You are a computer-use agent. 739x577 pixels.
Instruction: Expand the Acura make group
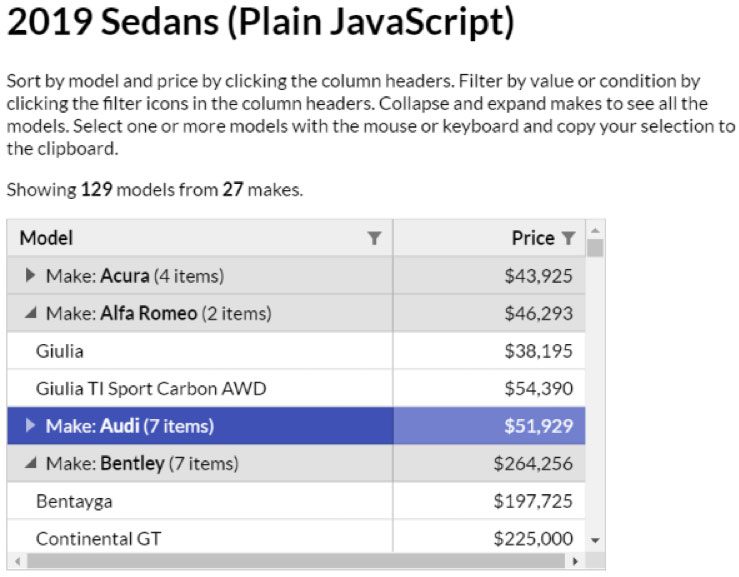[30, 275]
